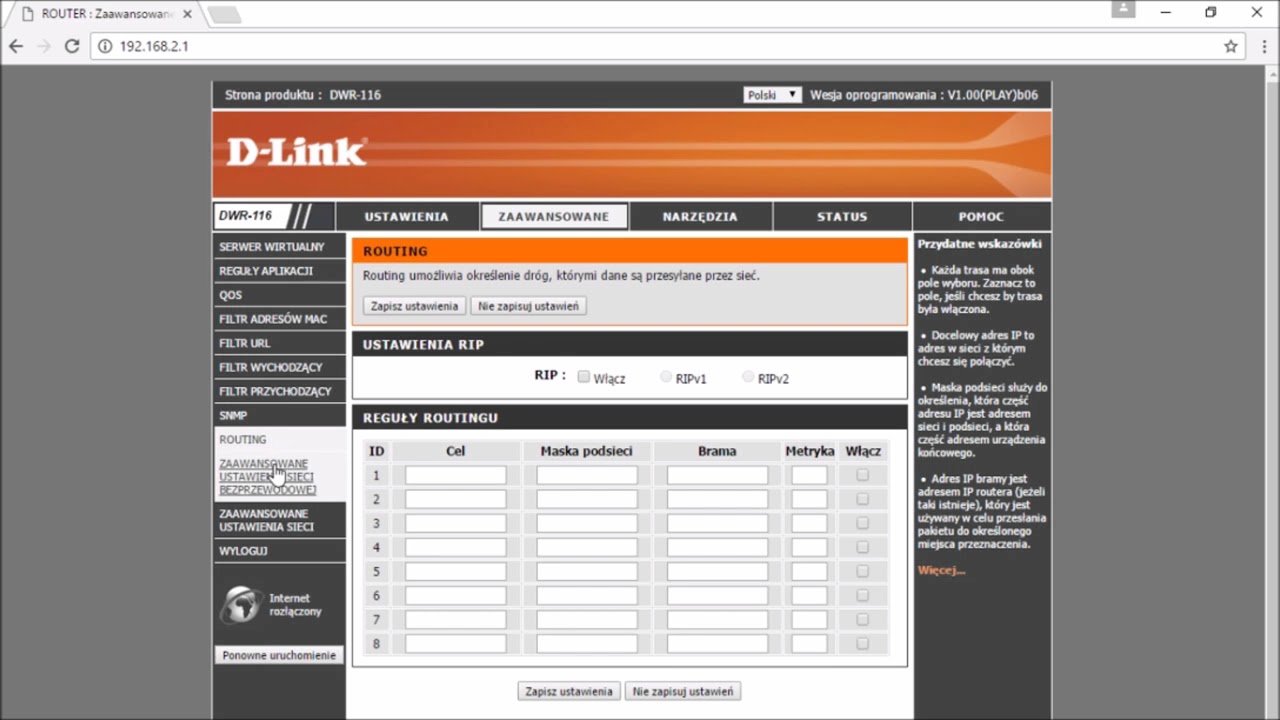Click WYLOGUJ to log out
This screenshot has height=720, width=1280.
point(279,550)
